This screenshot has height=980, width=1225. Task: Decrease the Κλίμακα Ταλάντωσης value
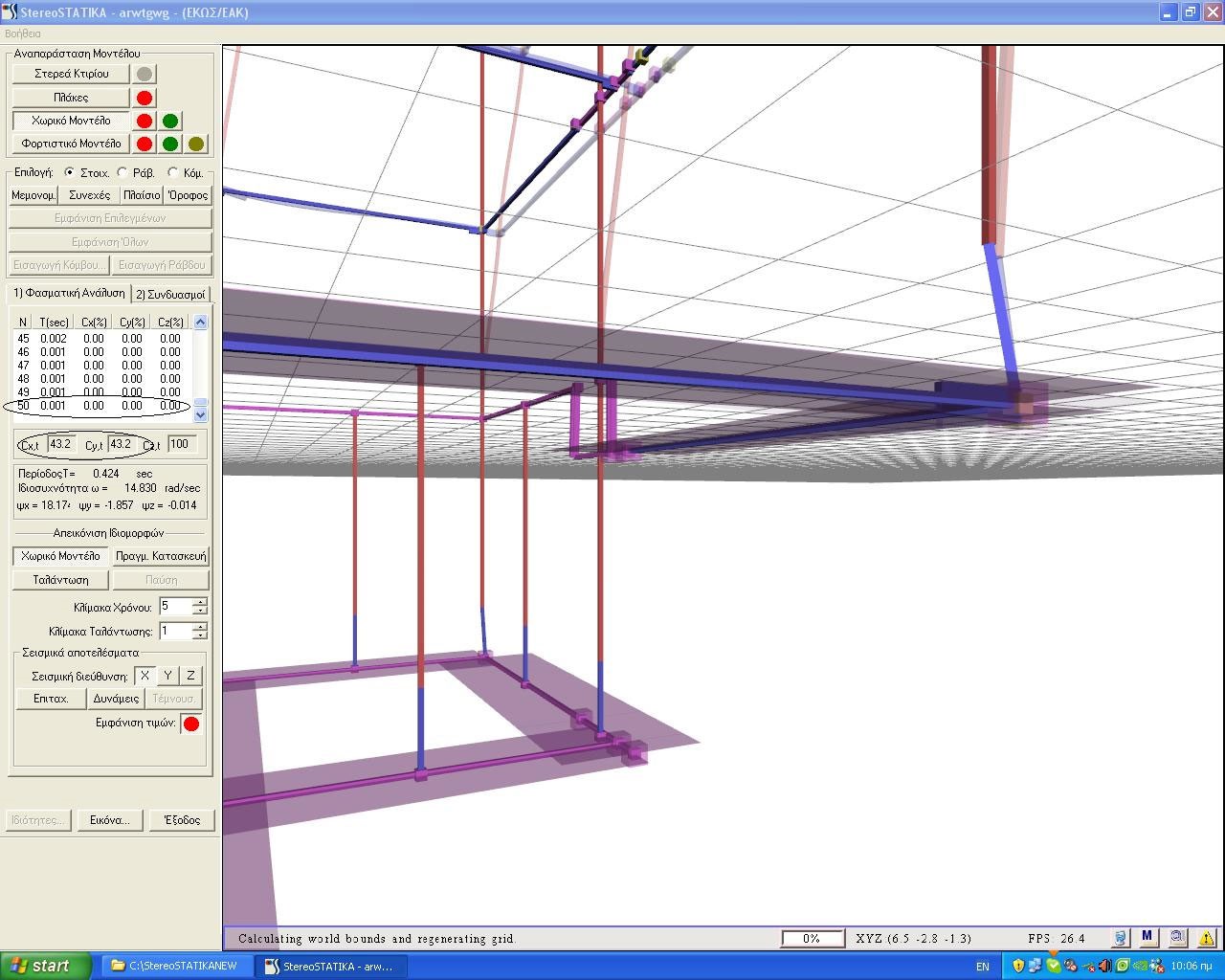[x=199, y=635]
